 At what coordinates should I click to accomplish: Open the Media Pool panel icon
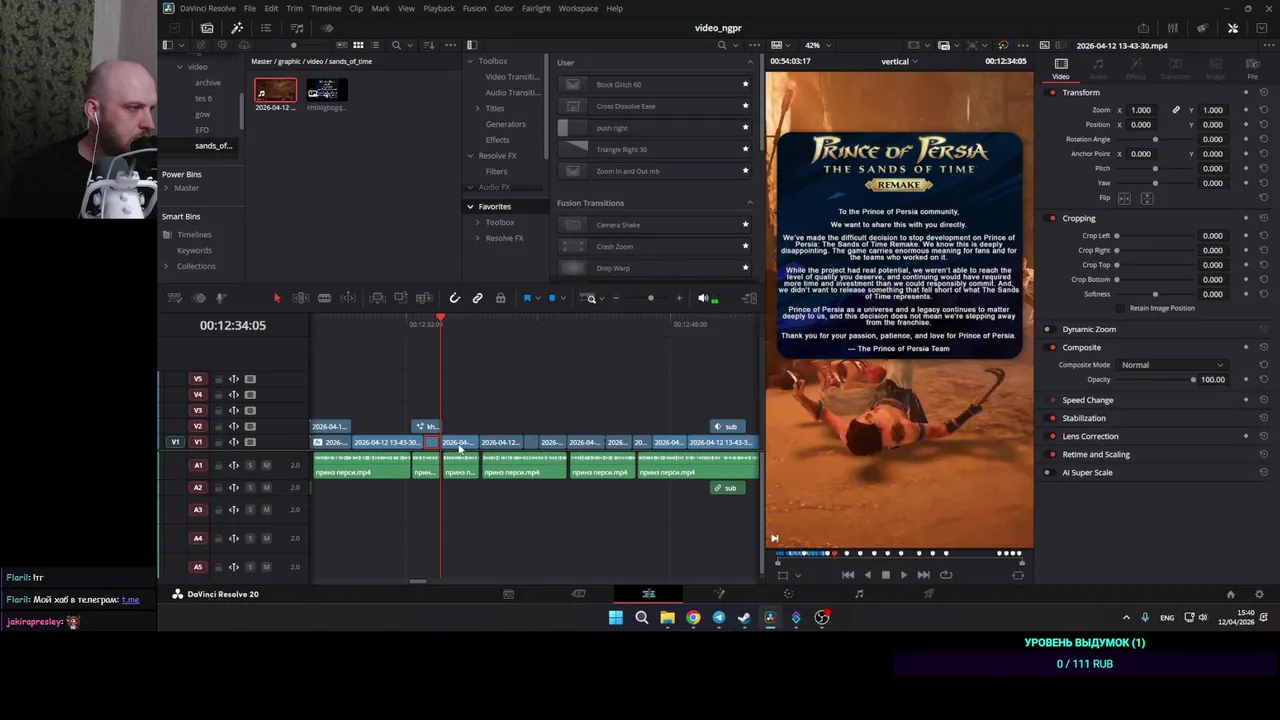click(207, 28)
